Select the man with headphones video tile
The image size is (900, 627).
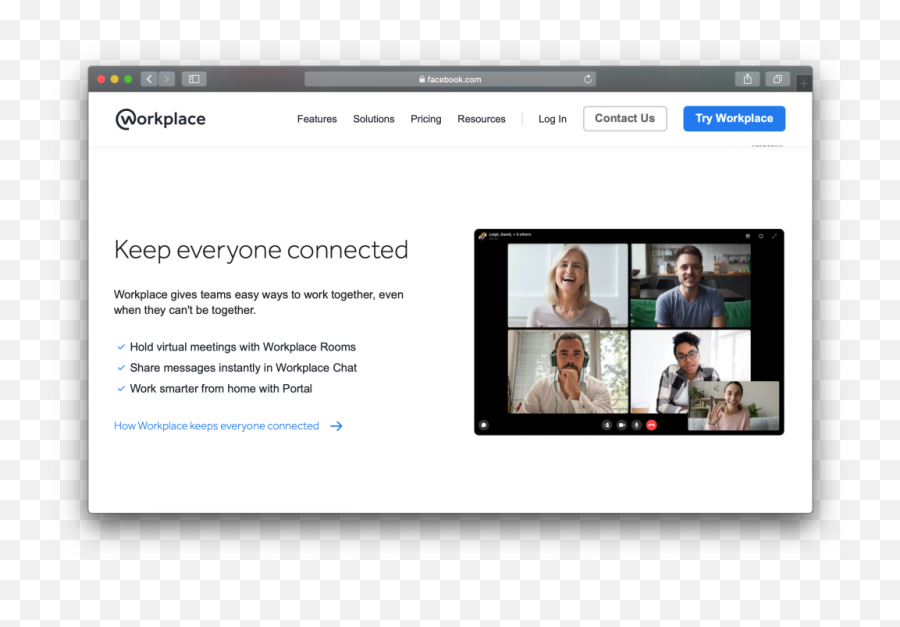coord(568,371)
